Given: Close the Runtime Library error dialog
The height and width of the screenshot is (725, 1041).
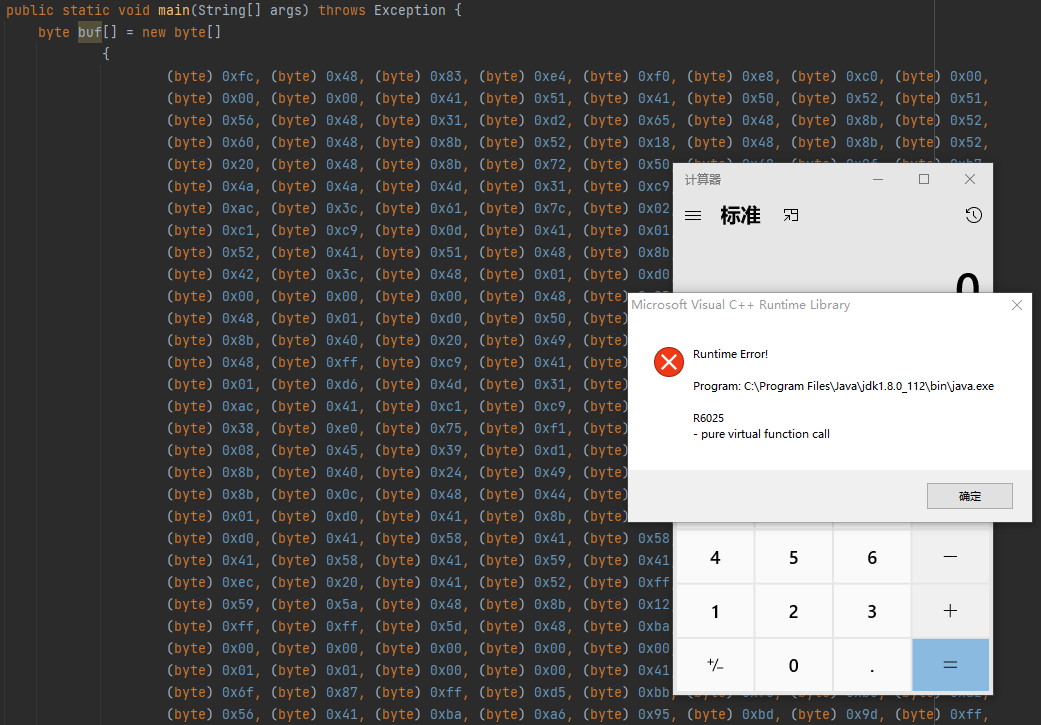Looking at the screenshot, I should pyautogui.click(x=1017, y=305).
